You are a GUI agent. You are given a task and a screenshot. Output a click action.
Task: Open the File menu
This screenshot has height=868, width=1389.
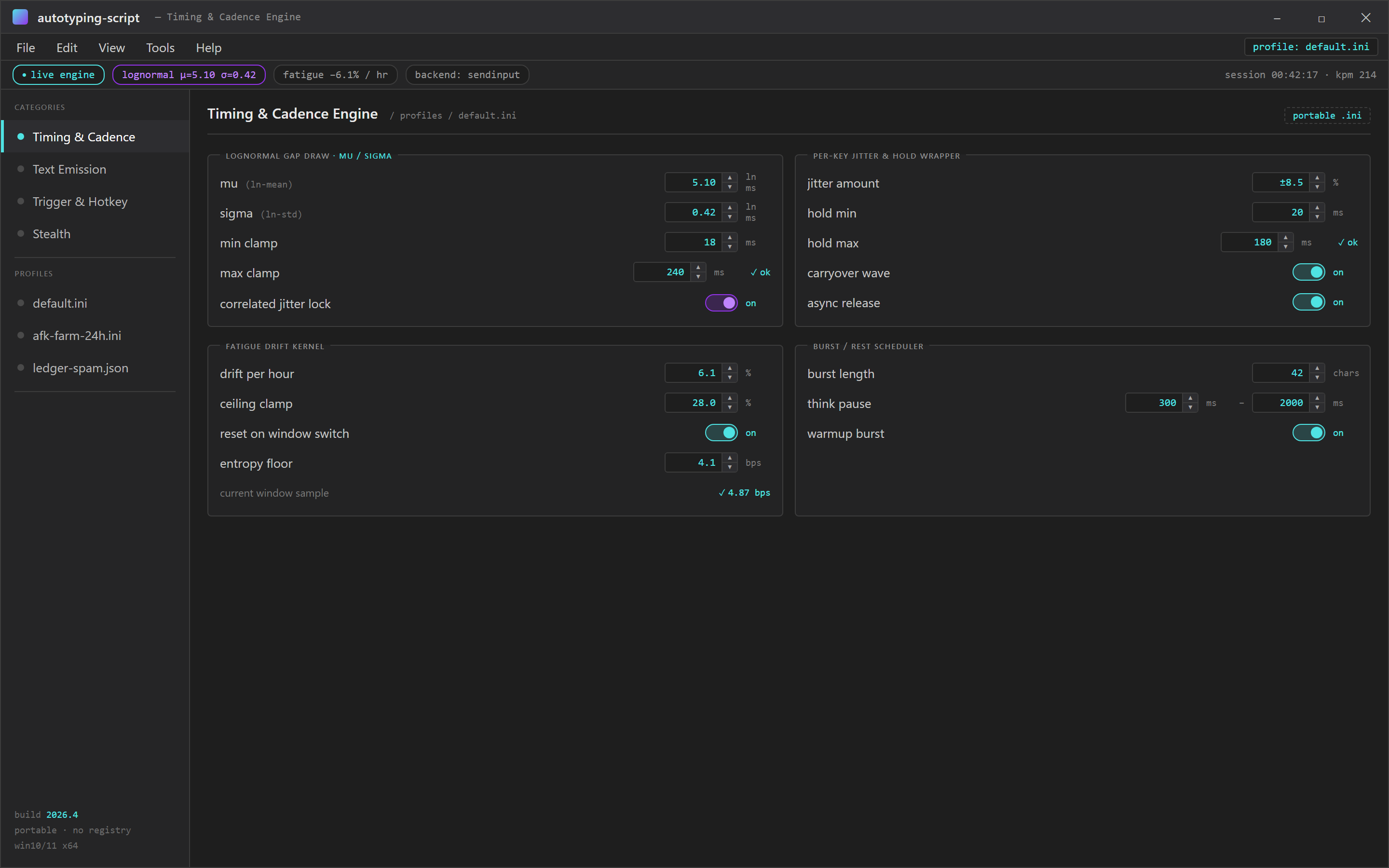[x=26, y=48]
